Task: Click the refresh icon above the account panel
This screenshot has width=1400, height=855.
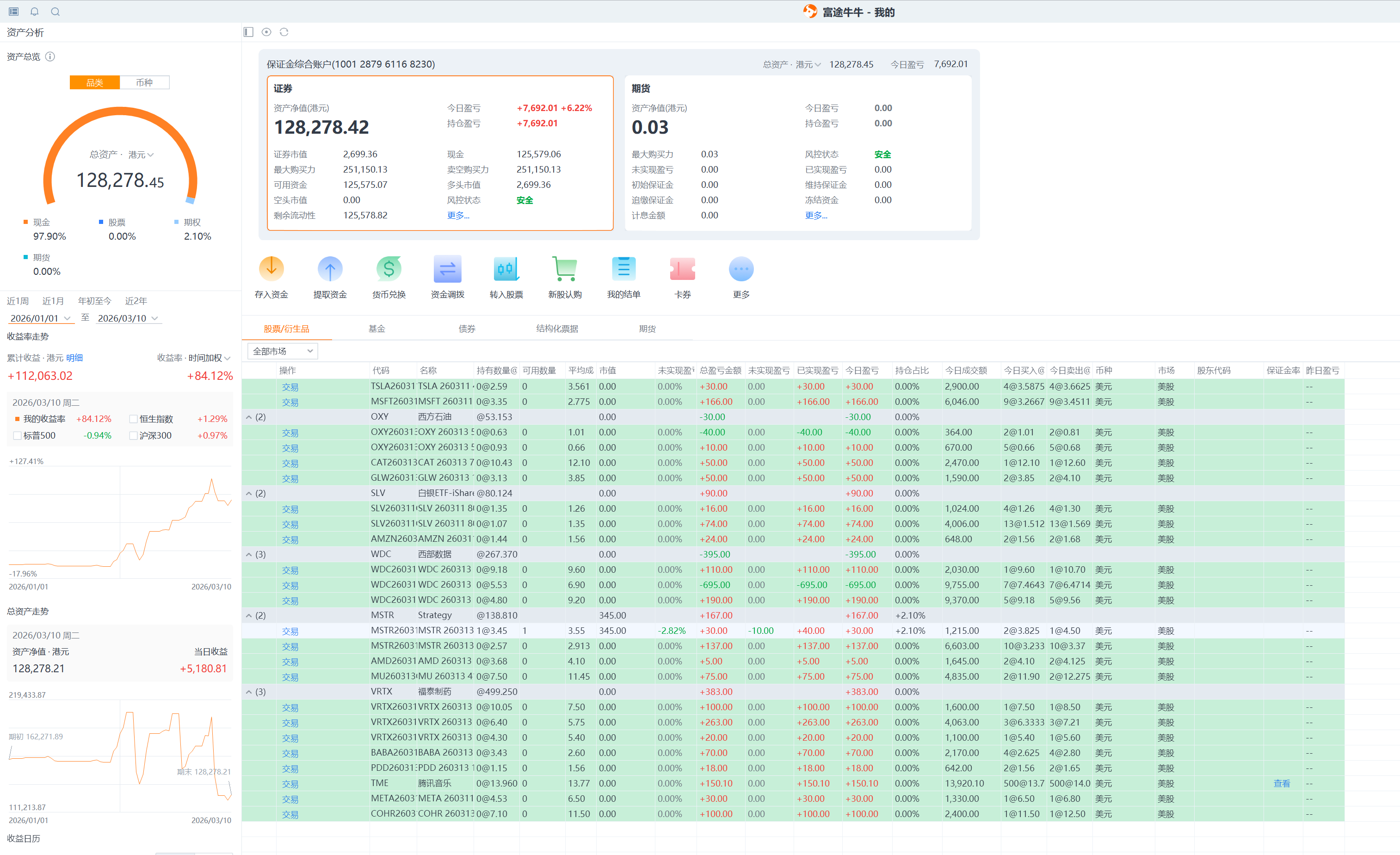Action: [284, 32]
